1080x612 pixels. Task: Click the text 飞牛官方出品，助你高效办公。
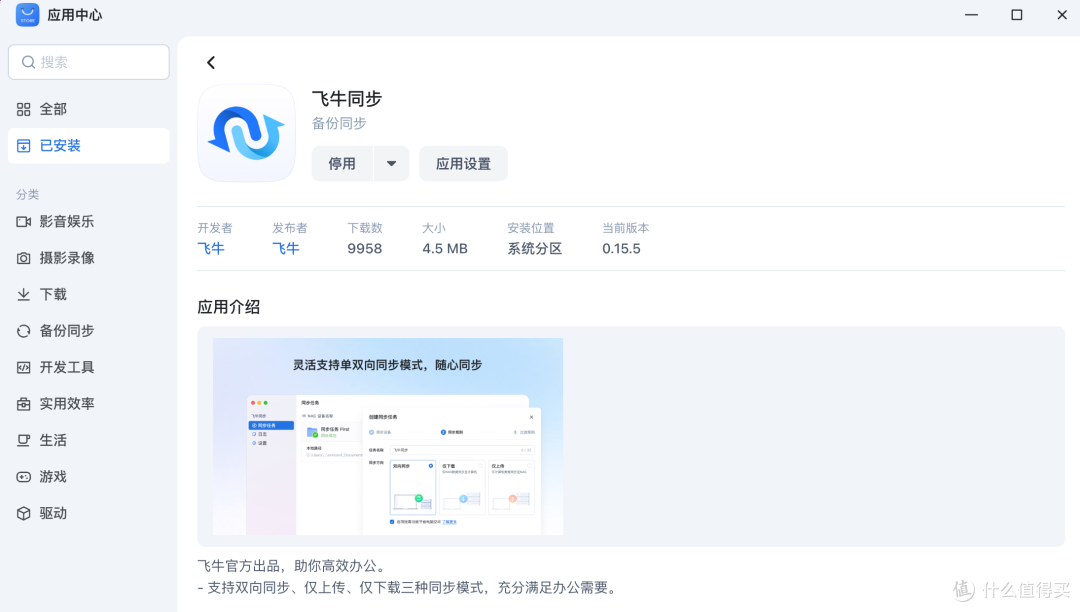point(294,566)
